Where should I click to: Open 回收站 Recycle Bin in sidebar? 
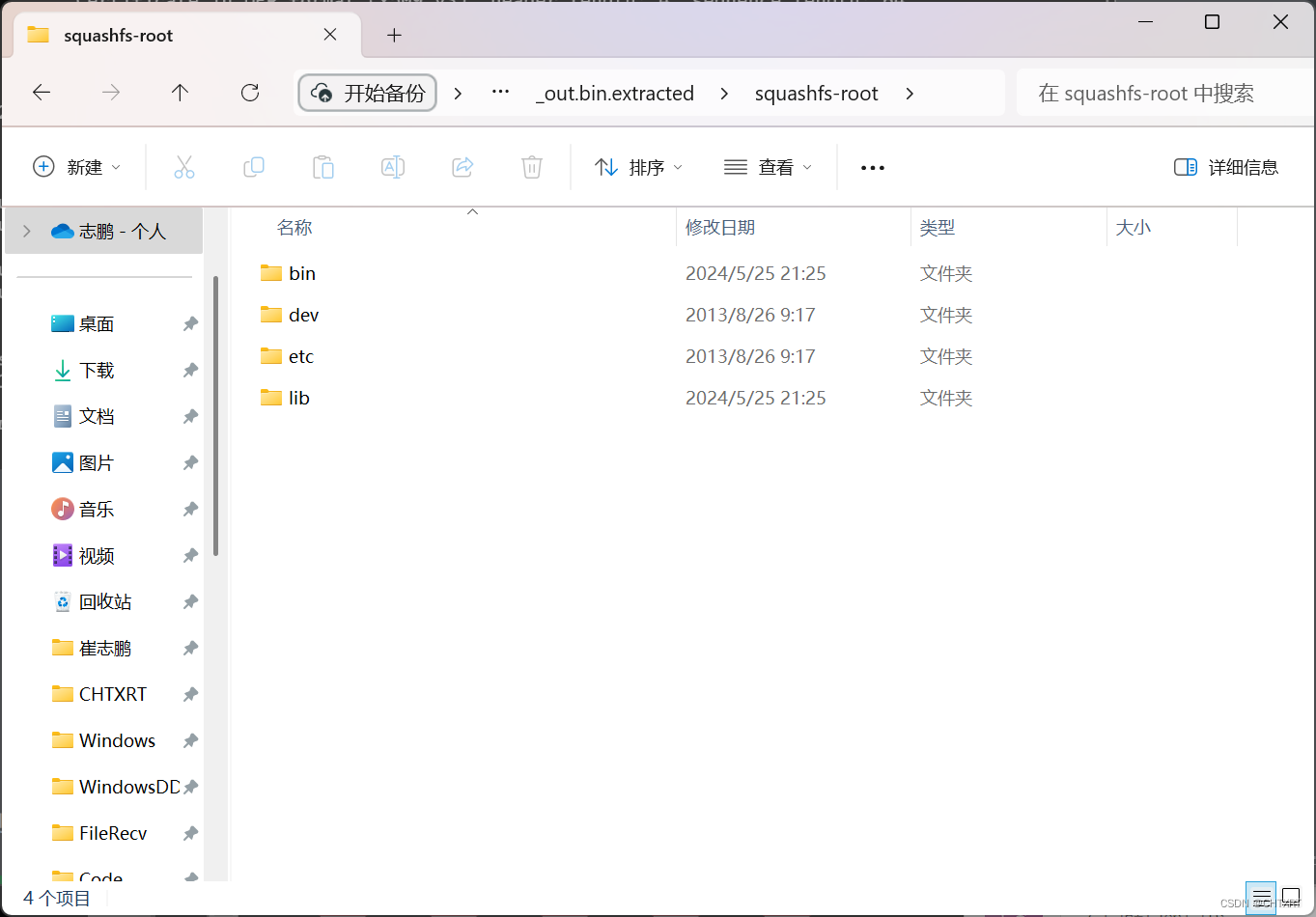point(105,602)
